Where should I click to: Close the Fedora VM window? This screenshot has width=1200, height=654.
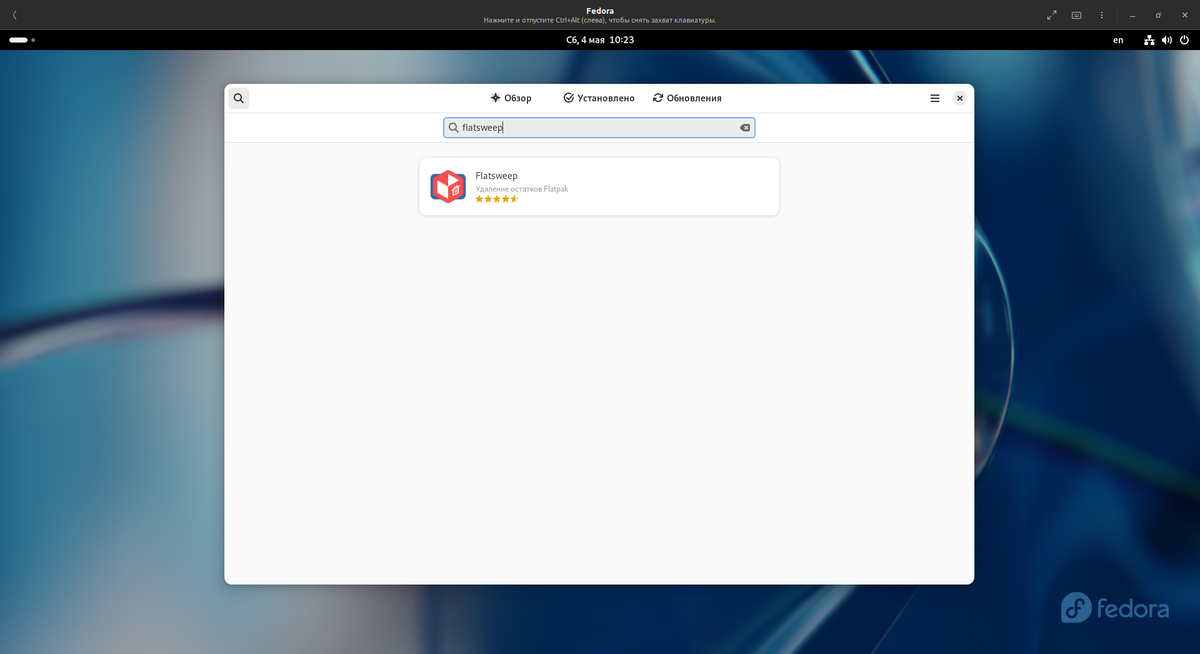[1184, 15]
